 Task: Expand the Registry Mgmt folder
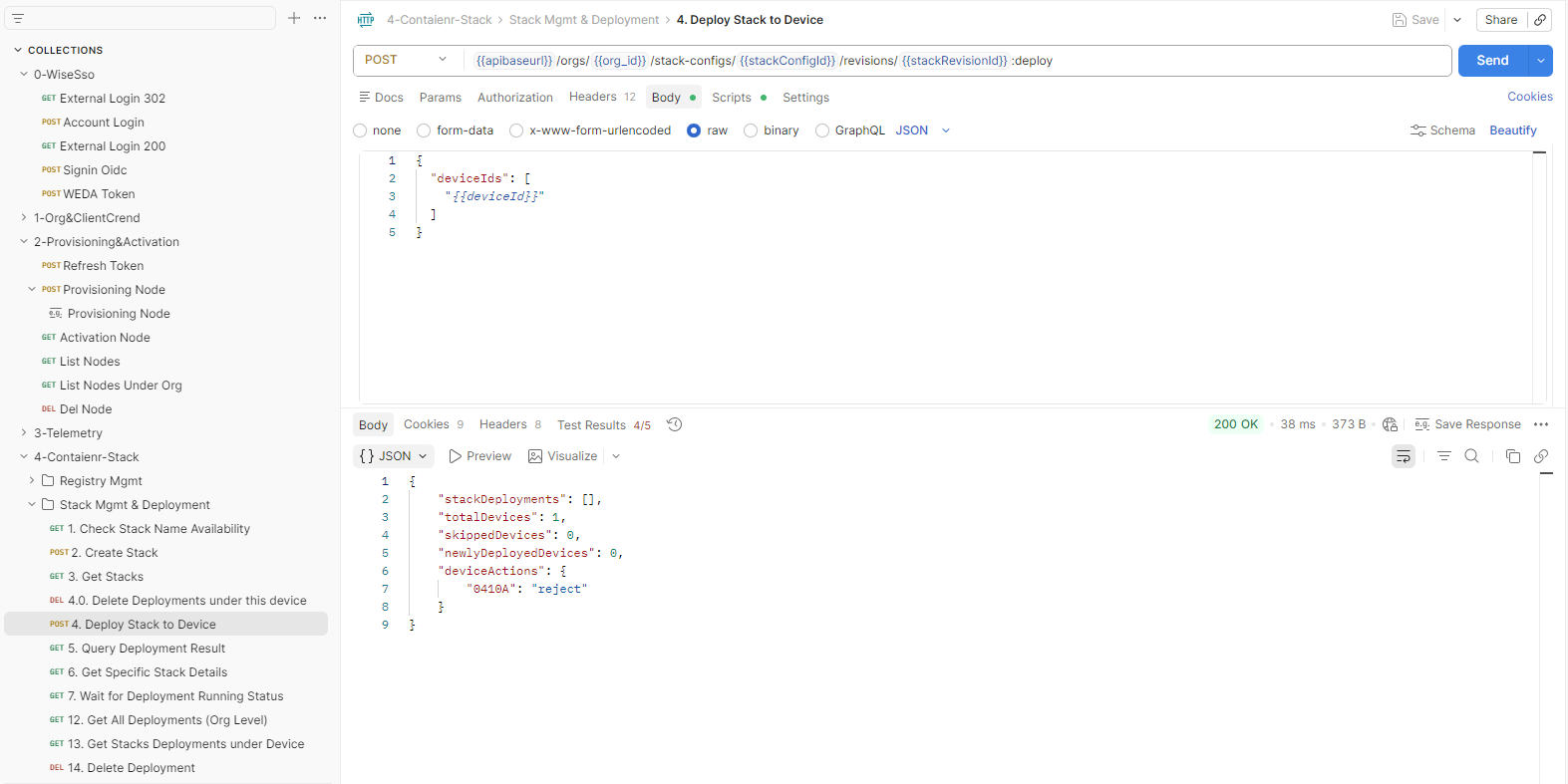click(x=32, y=481)
